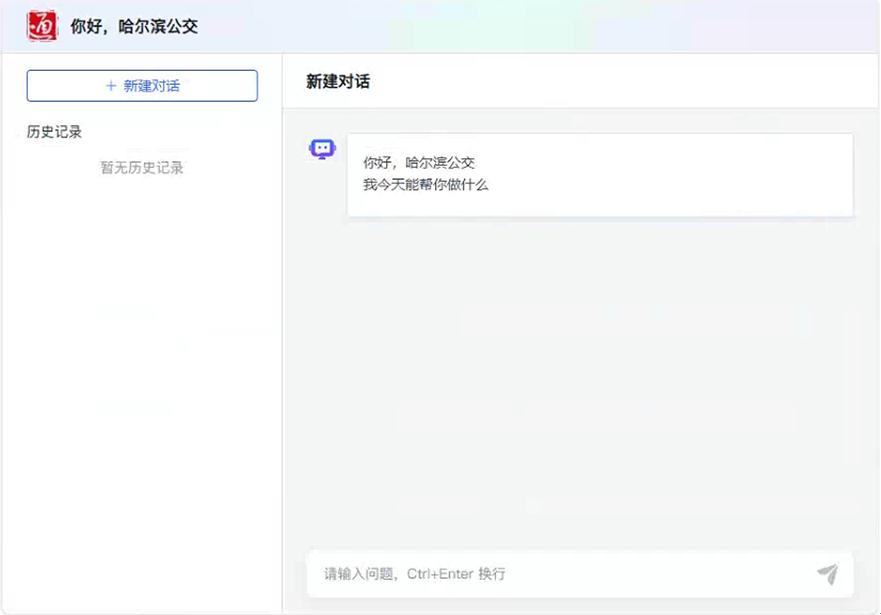
Task: Select the 历史记录 sidebar heading
Action: pos(54,132)
